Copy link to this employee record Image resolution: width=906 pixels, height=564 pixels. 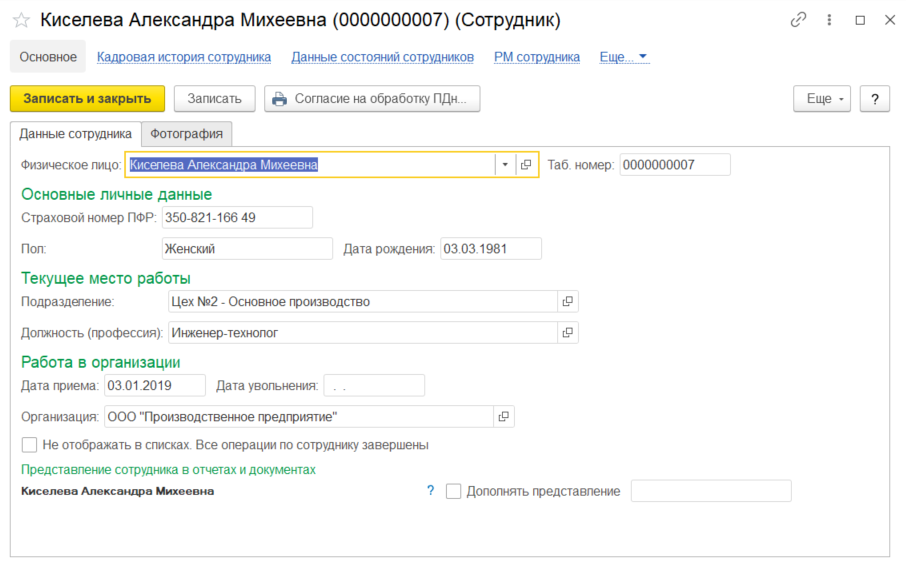click(798, 20)
